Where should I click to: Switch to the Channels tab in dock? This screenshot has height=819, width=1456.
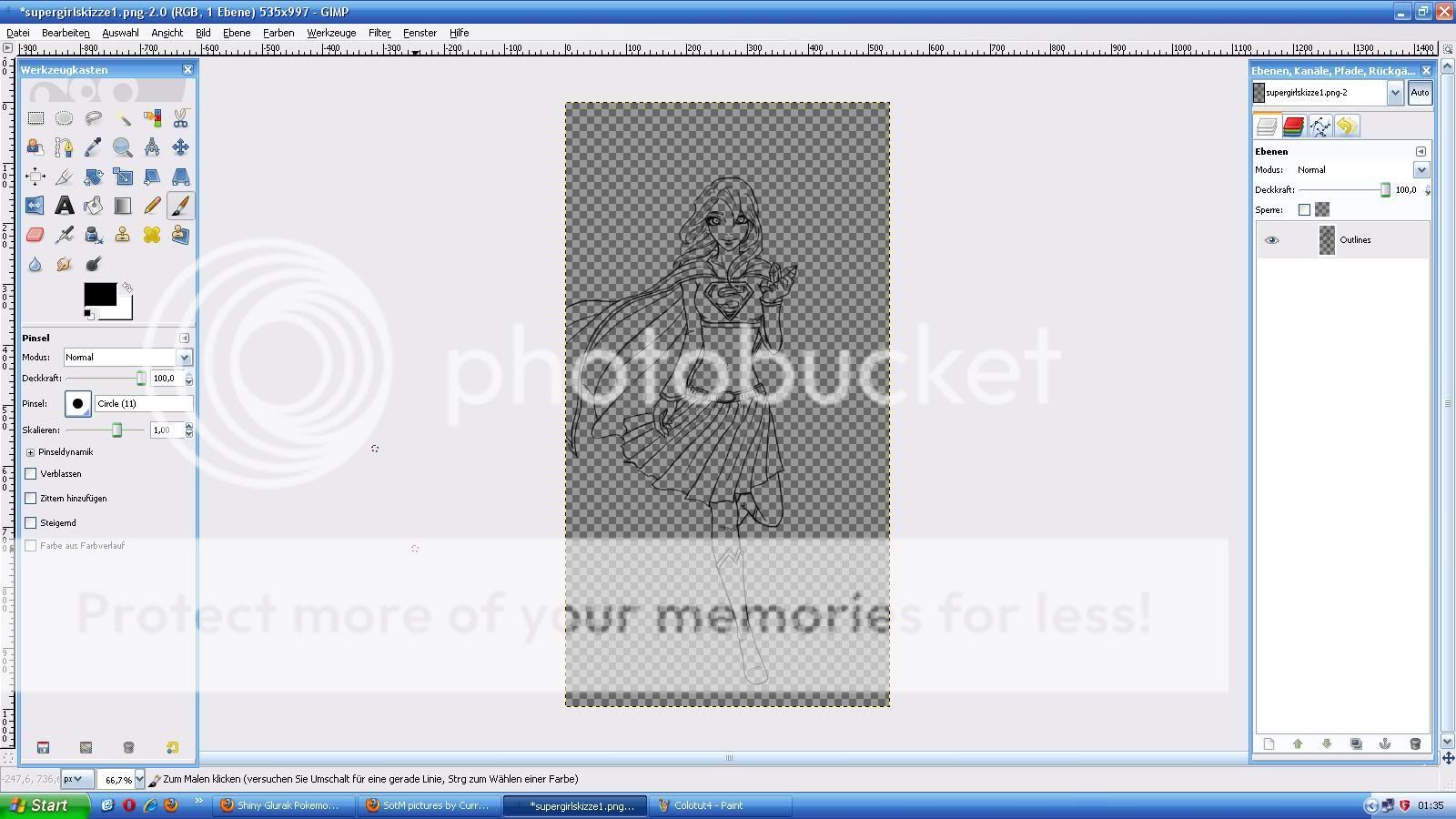1293,126
